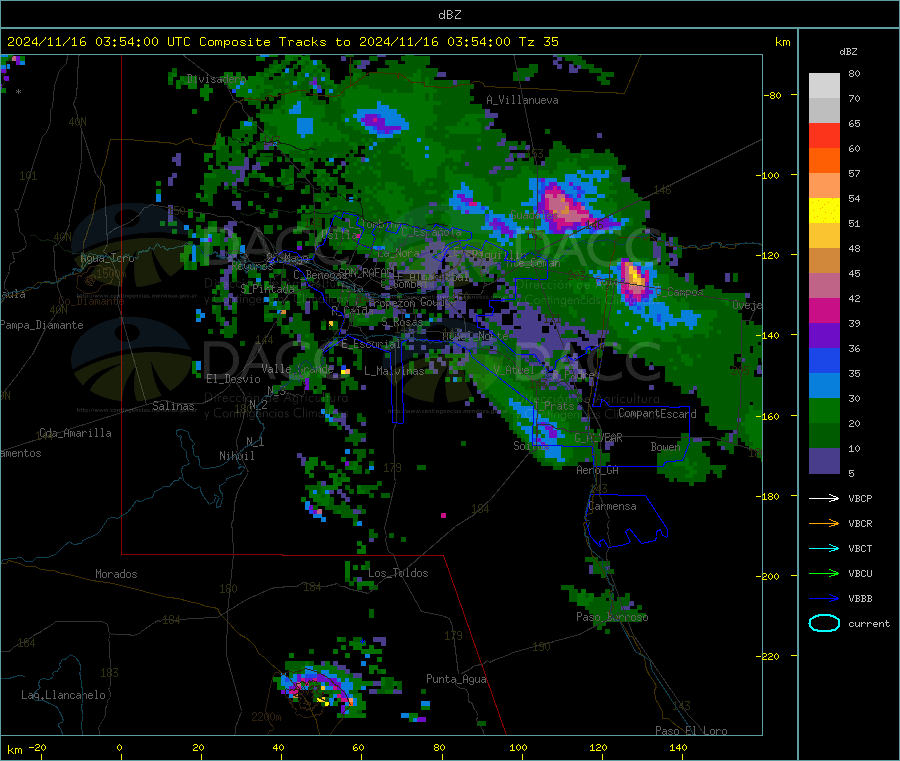Viewport: 900px width, 761px height.
Task: Click the 'current' legend label
Action: pos(869,623)
